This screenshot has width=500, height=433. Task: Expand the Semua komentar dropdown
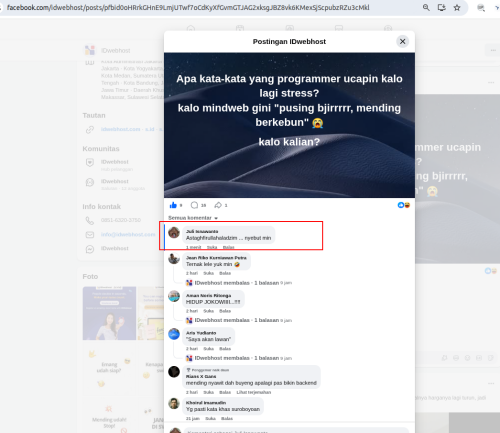tap(193, 218)
